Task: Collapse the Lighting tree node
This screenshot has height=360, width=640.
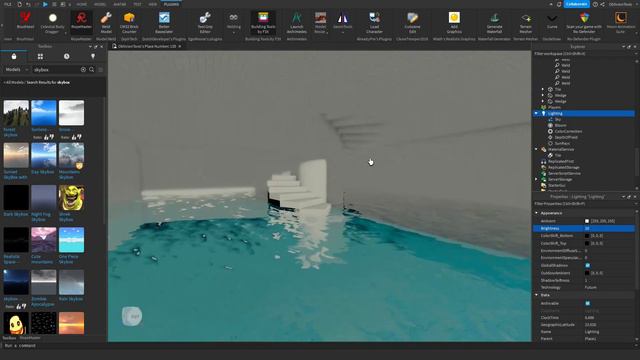Action: coord(536,113)
